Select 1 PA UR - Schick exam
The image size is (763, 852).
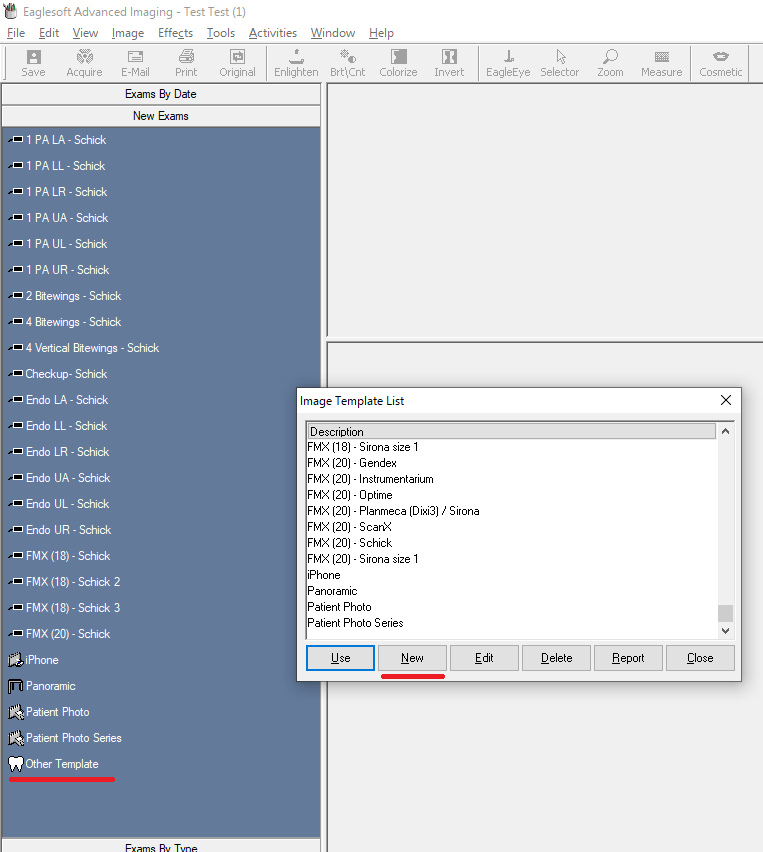[x=67, y=270]
